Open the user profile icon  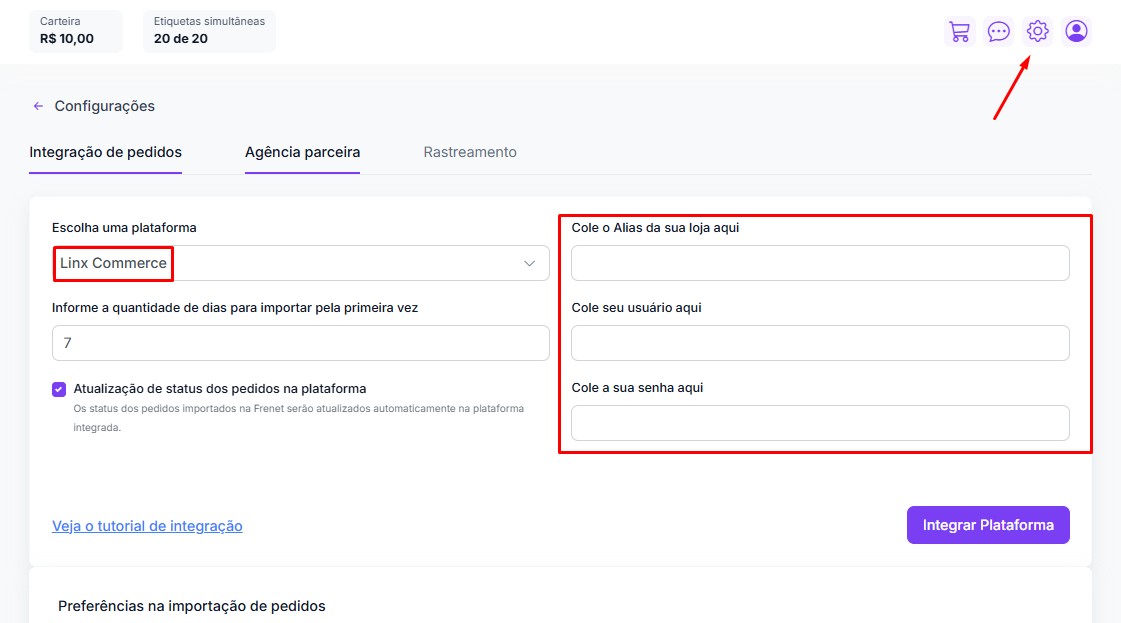click(x=1076, y=32)
